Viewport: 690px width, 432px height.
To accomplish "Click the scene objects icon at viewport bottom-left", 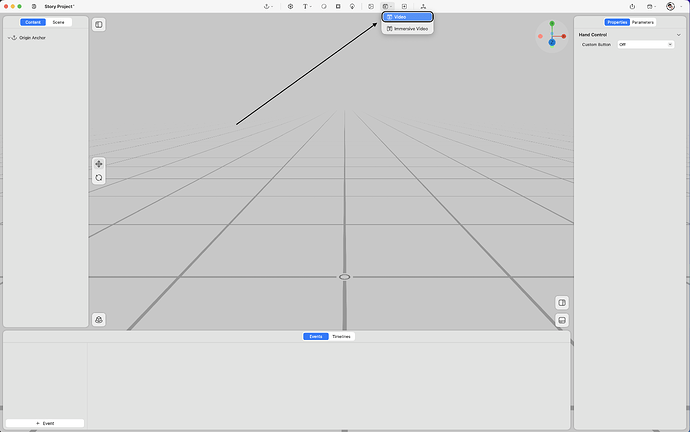I will click(x=99, y=320).
